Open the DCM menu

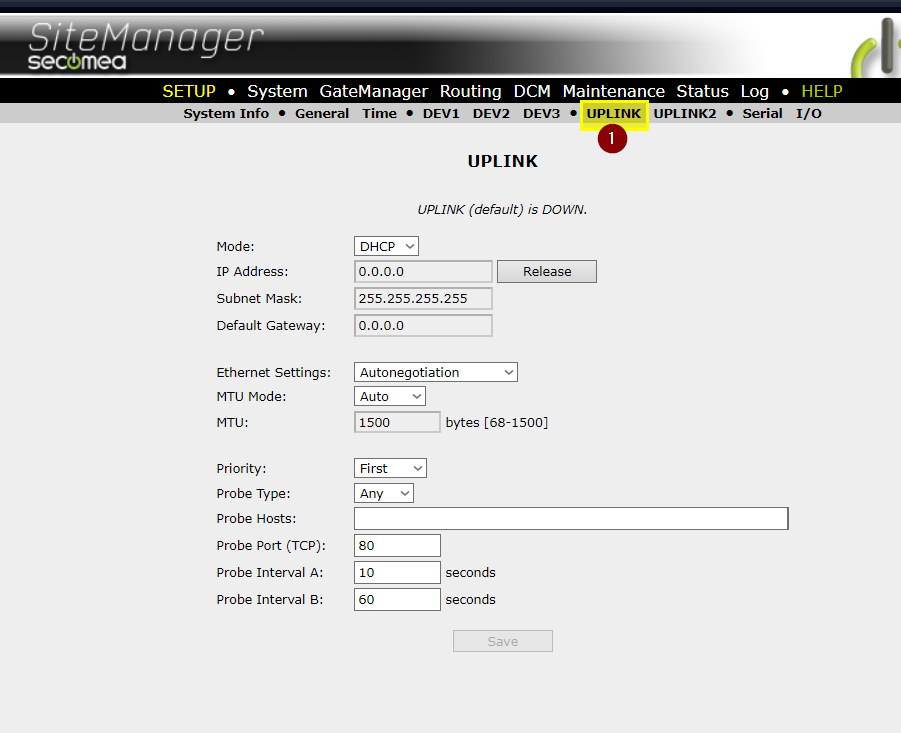532,91
